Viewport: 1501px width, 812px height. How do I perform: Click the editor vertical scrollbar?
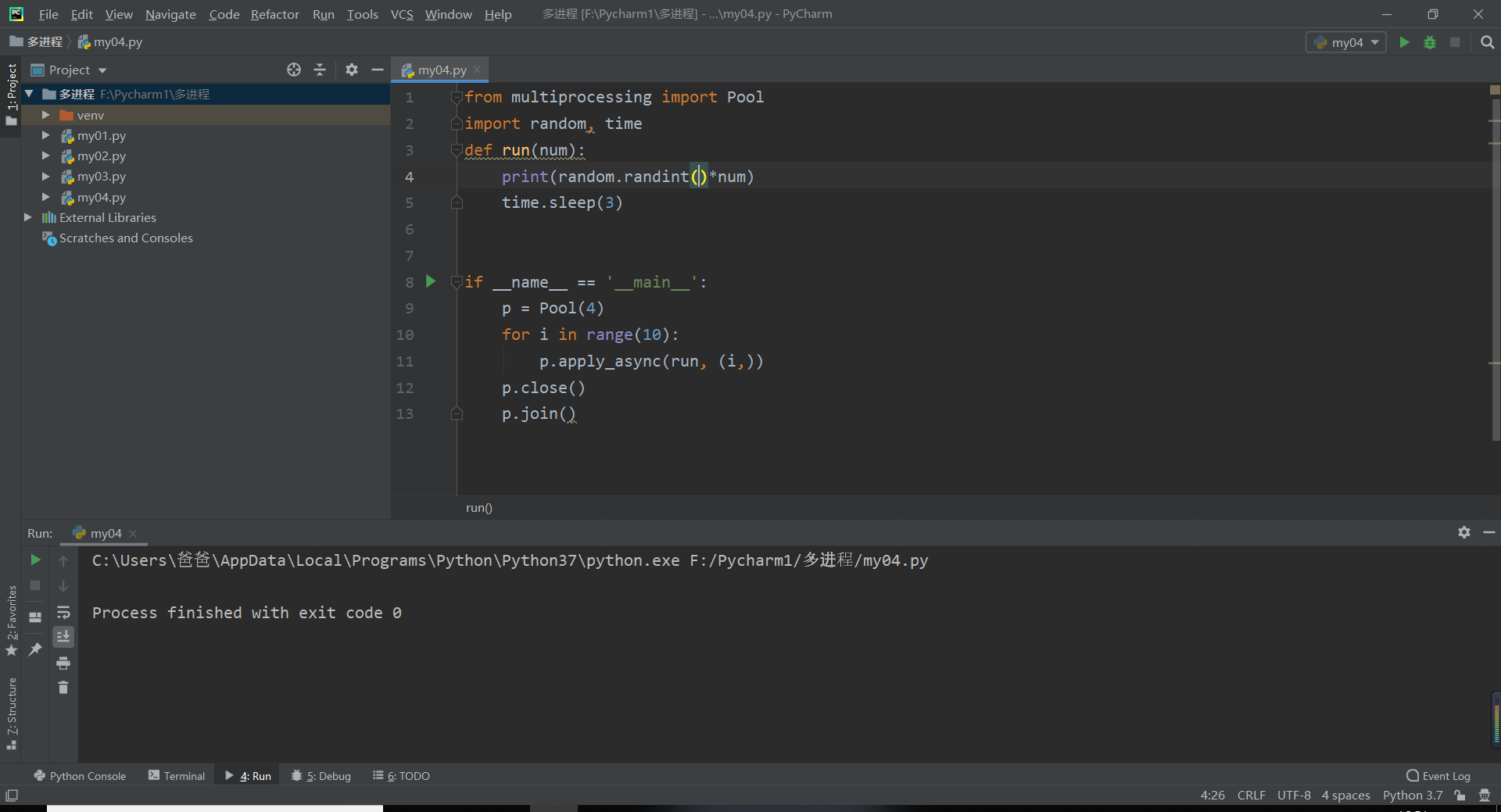point(1495,270)
